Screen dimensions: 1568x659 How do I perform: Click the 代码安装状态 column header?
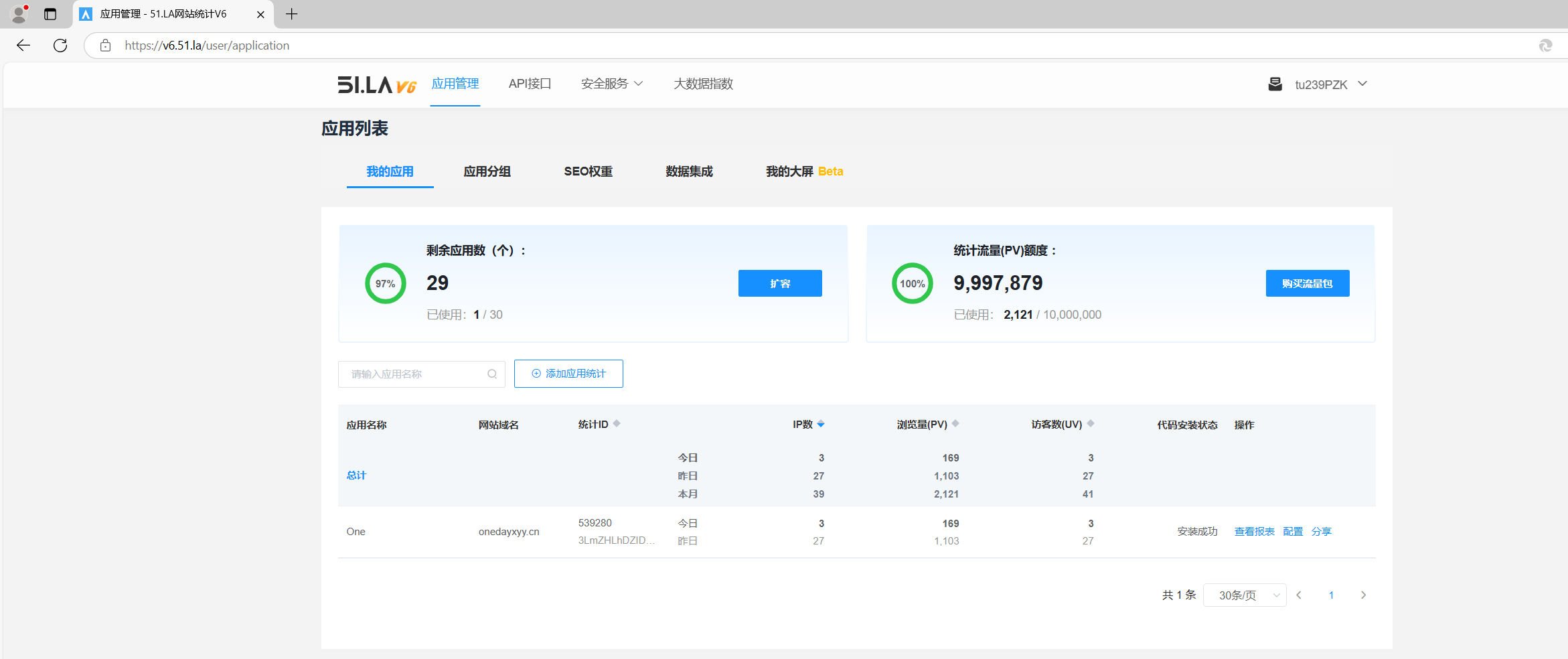point(1187,425)
